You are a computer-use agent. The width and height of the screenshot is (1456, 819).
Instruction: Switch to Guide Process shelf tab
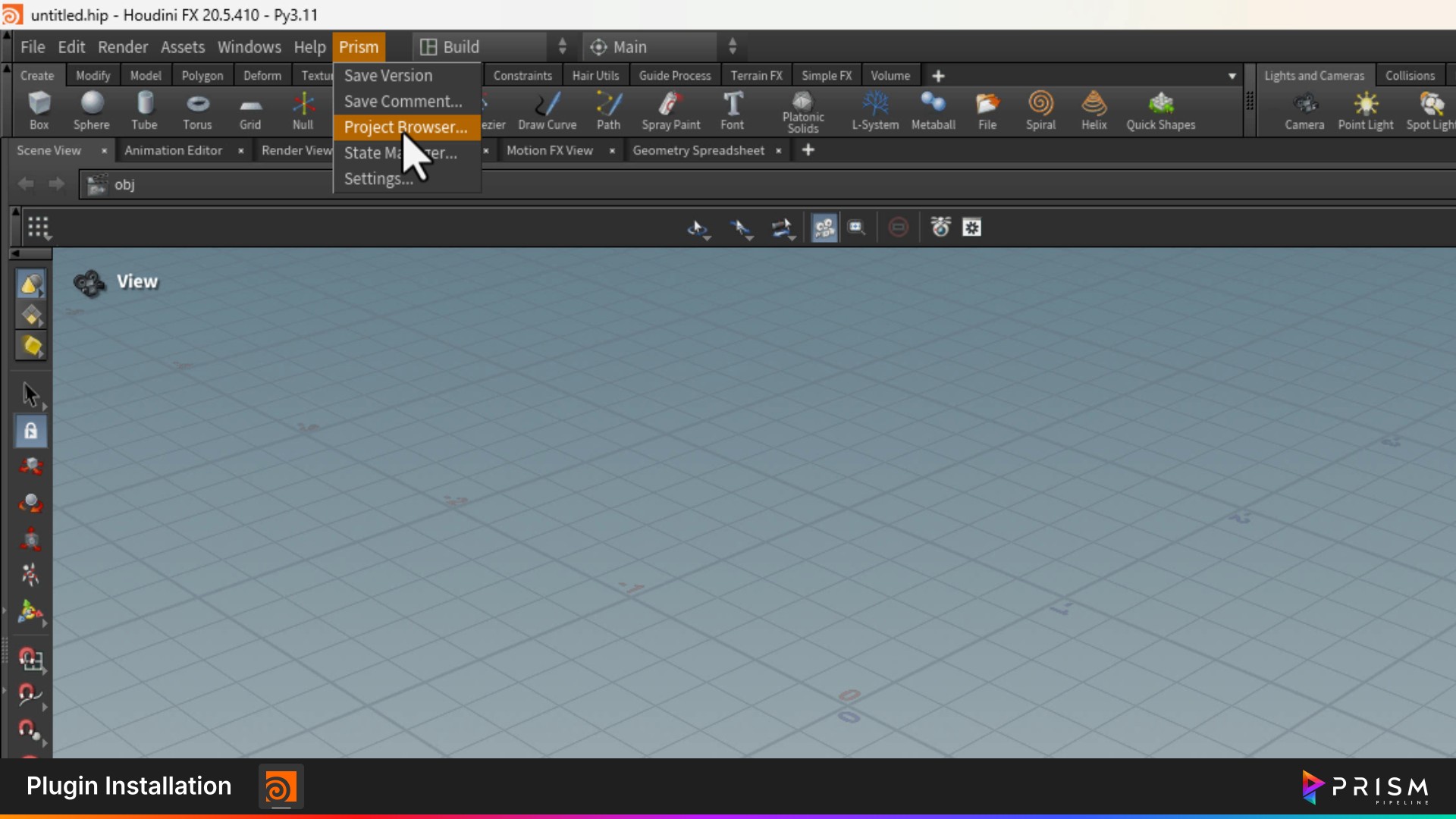[x=675, y=76]
